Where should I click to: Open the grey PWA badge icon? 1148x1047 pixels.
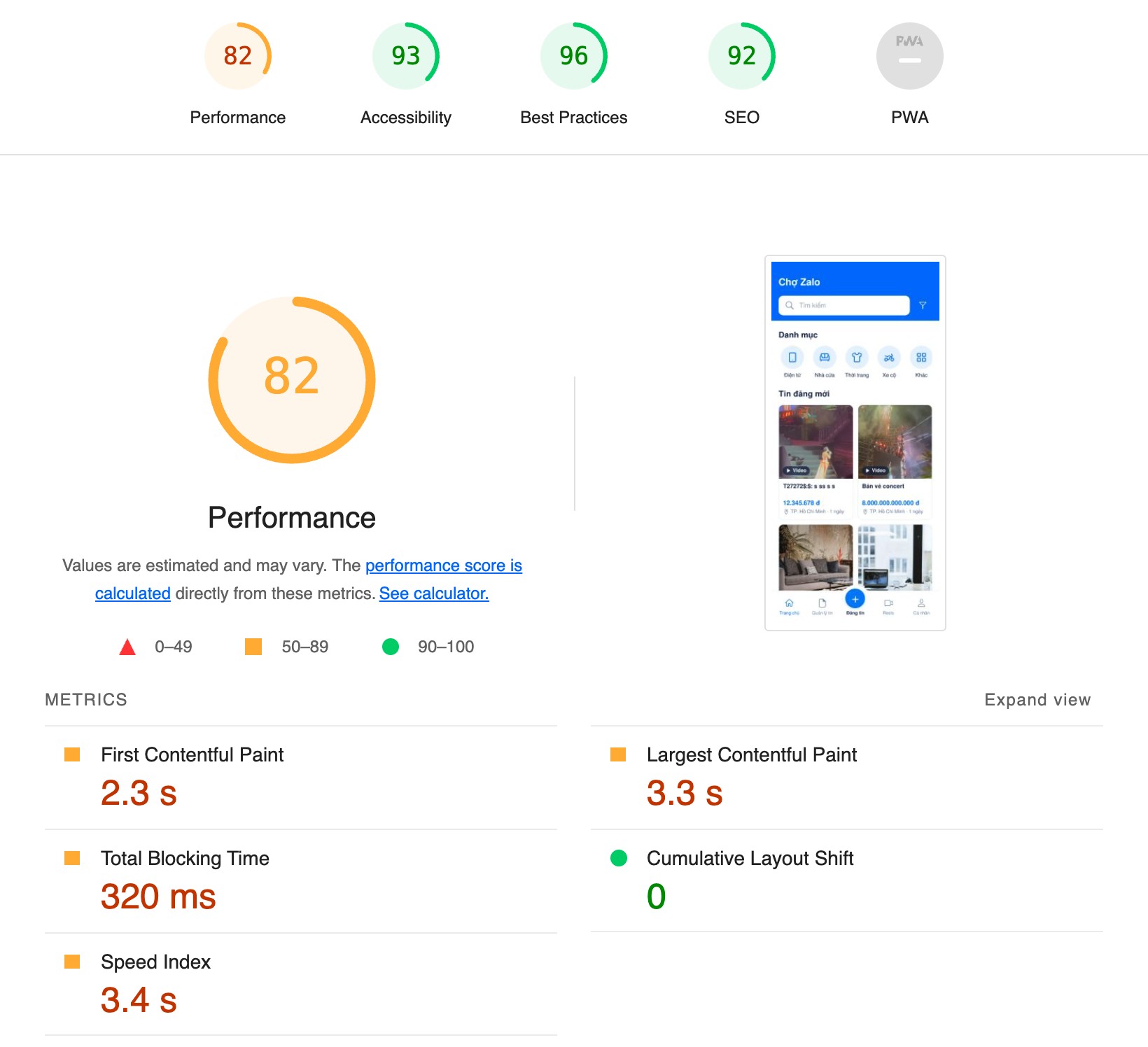910,56
